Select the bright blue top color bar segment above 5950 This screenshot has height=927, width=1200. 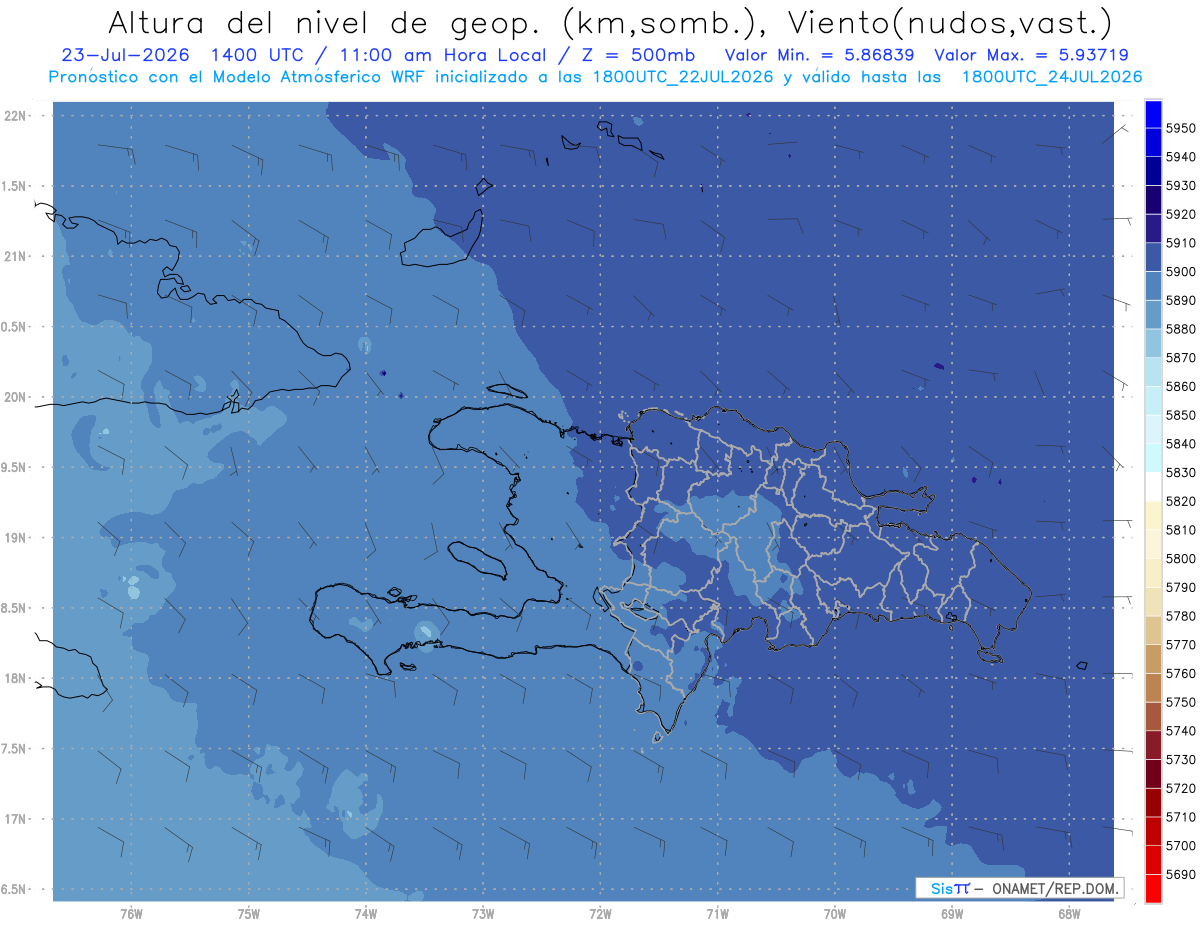1153,114
